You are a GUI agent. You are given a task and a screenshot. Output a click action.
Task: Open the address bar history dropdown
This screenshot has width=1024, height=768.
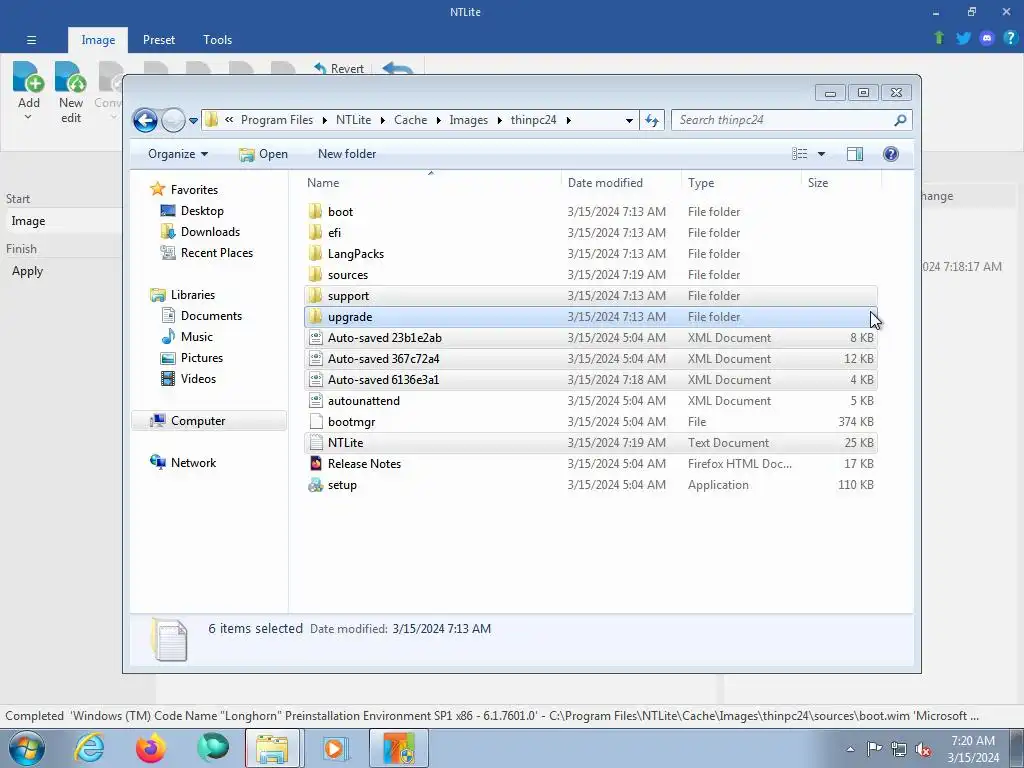[629, 120]
